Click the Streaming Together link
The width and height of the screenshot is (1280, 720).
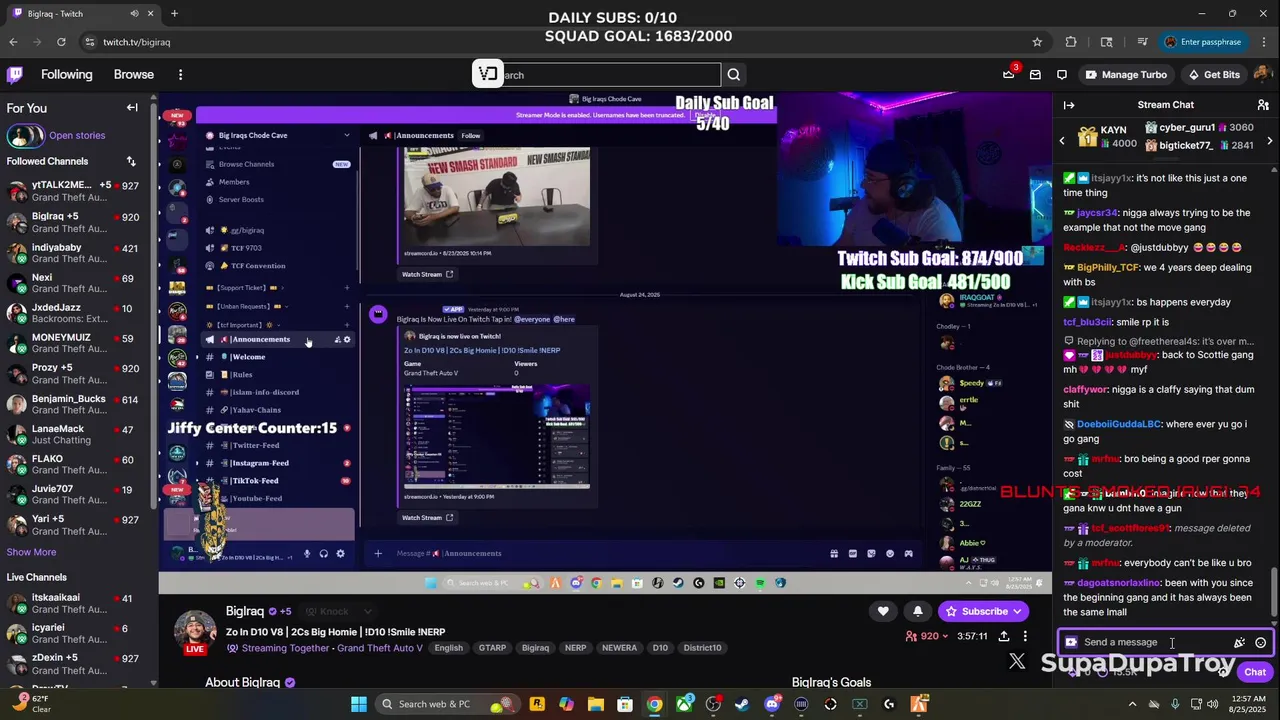(285, 648)
